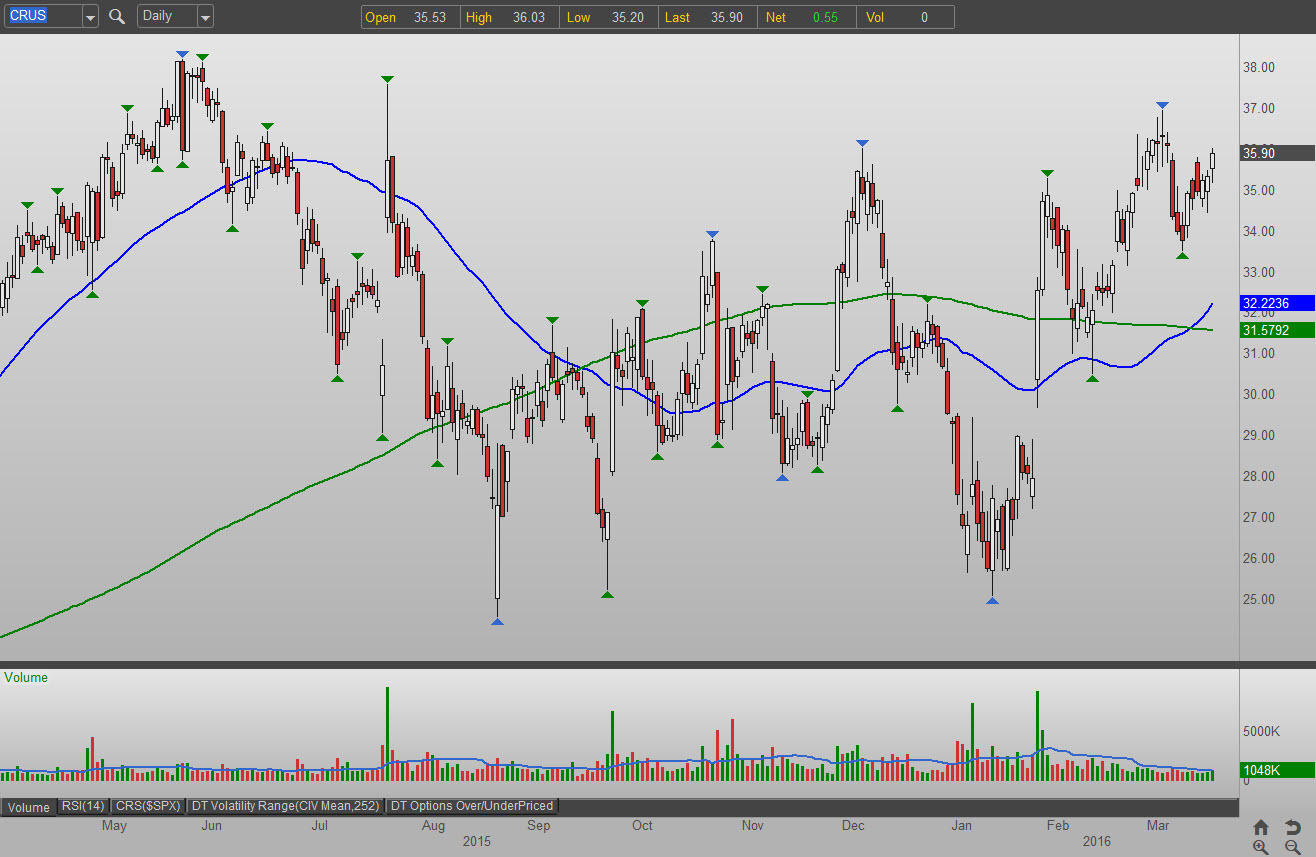The image size is (1316, 857).
Task: Select green pivot marker atop July 37.70 spike
Action: (x=386, y=78)
